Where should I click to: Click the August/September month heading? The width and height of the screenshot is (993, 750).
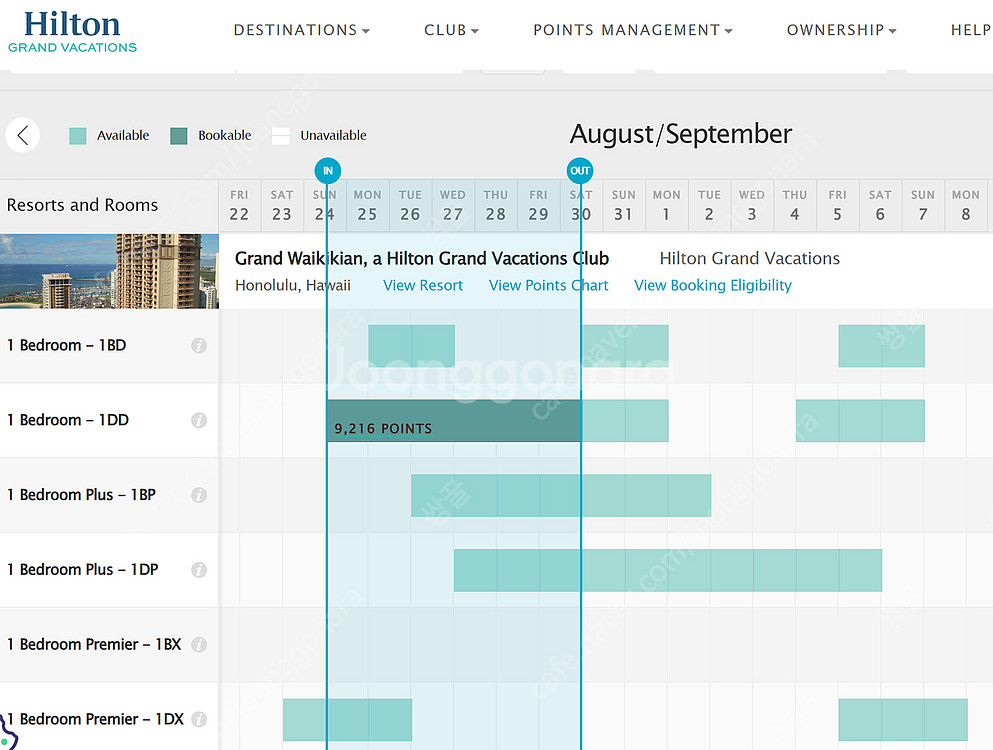tap(681, 134)
